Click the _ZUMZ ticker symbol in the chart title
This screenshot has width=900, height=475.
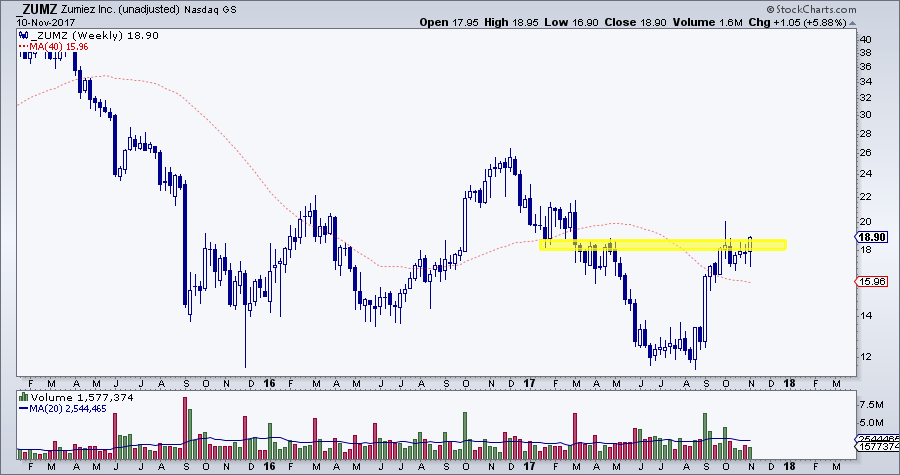coord(37,9)
